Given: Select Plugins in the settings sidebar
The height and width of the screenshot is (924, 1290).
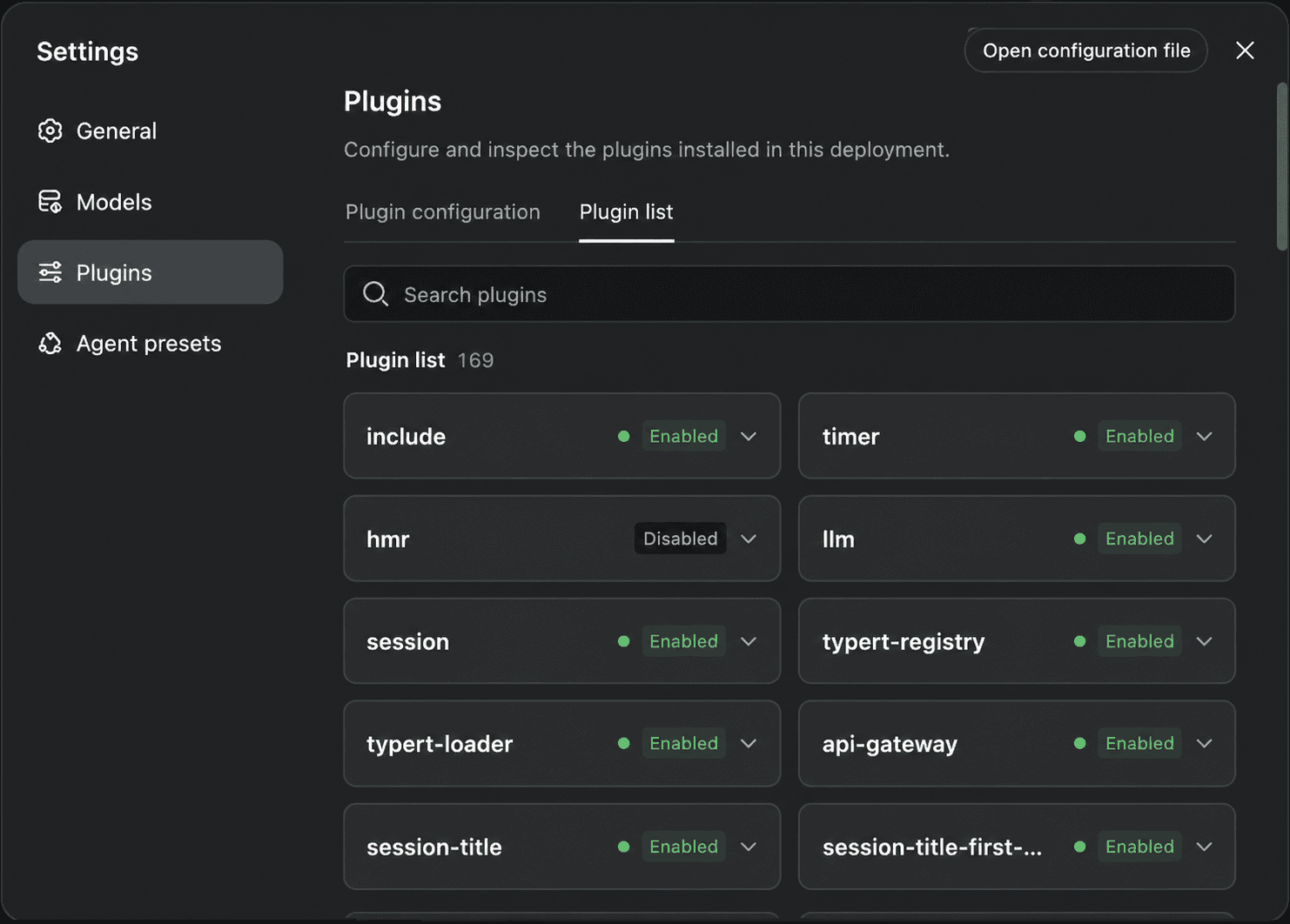Looking at the screenshot, I should coord(151,272).
